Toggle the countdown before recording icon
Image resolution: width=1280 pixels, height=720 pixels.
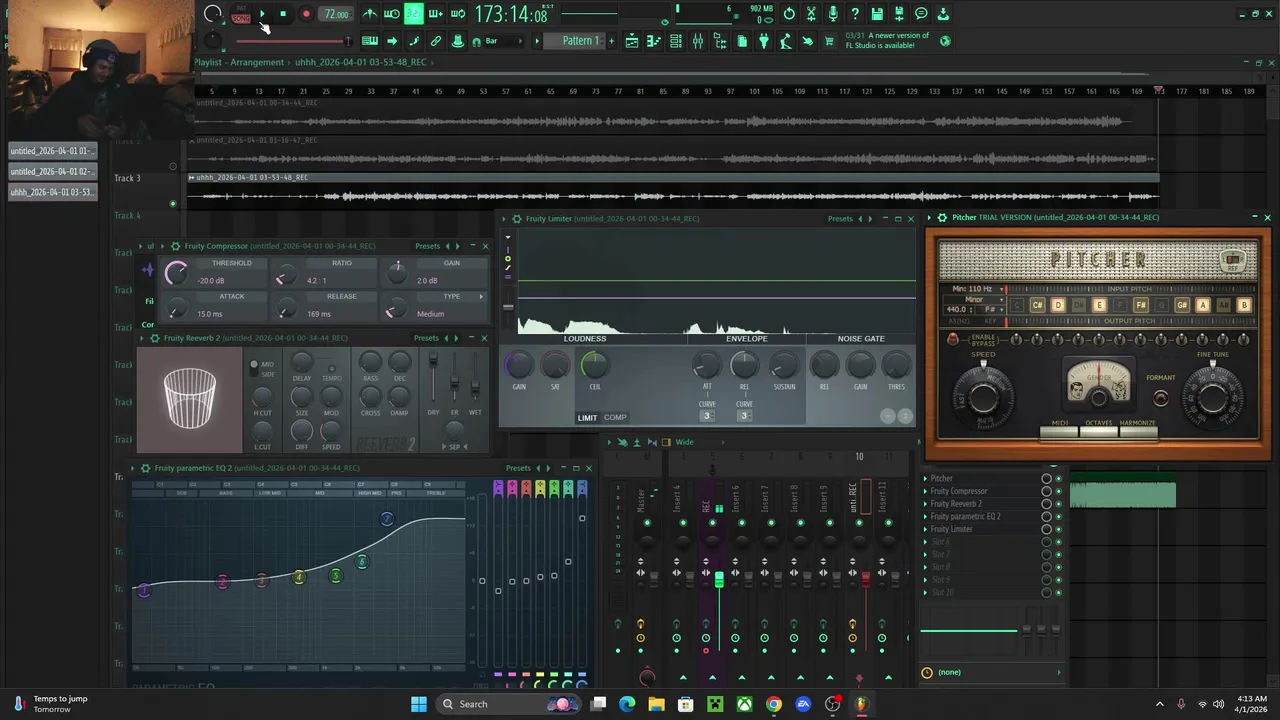point(414,14)
